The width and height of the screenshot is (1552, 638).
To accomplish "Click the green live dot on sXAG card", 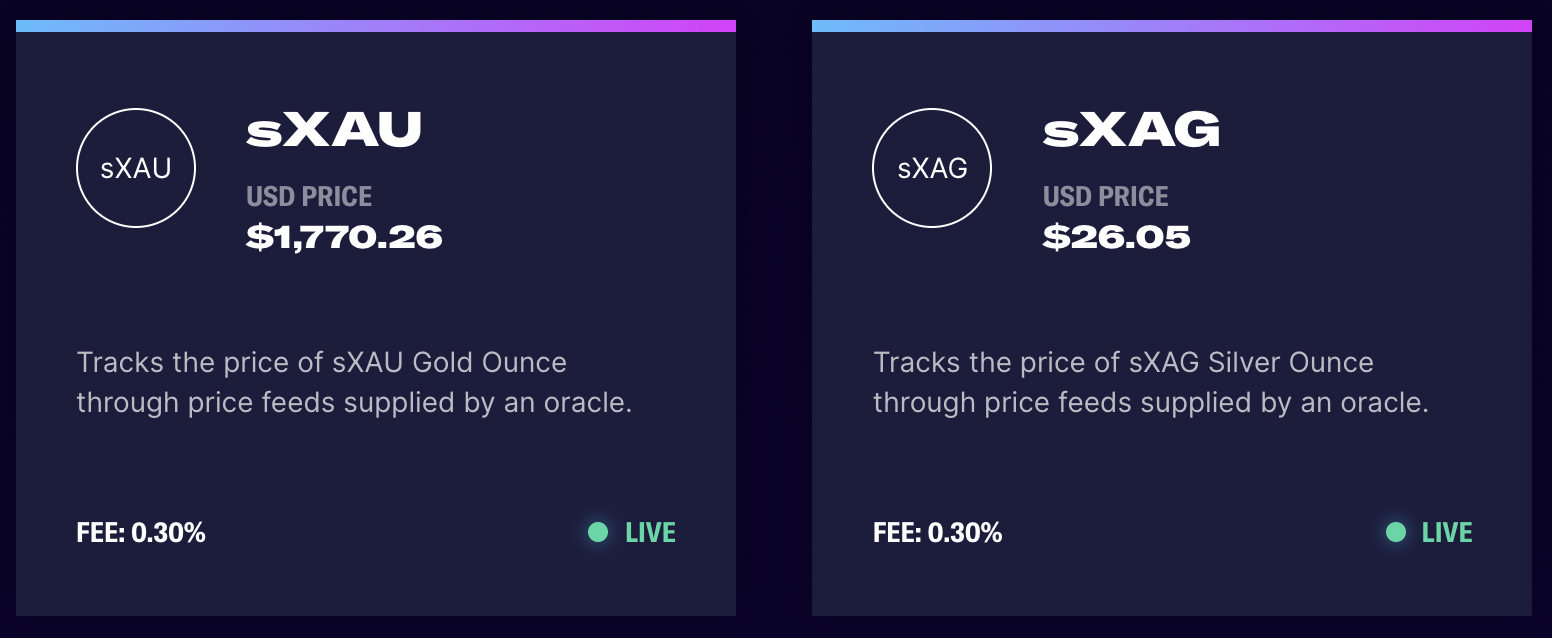I will click(1395, 532).
